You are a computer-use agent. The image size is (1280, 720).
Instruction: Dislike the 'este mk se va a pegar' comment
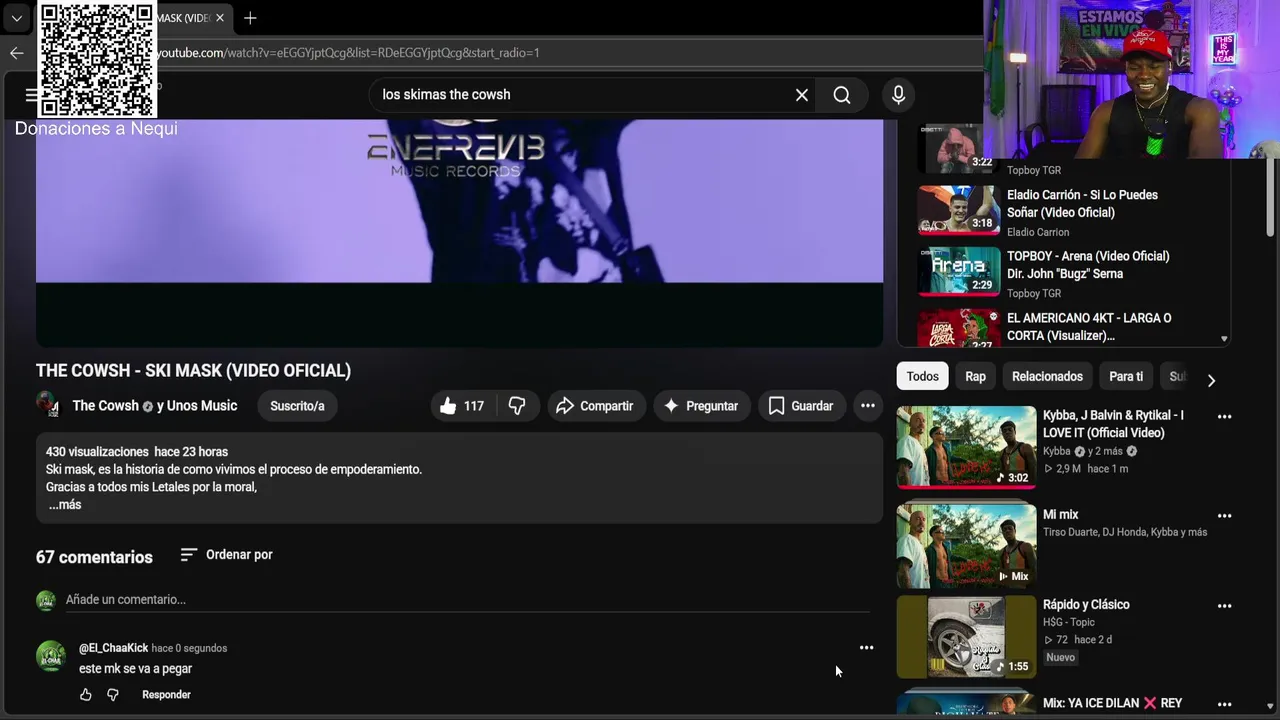[113, 695]
